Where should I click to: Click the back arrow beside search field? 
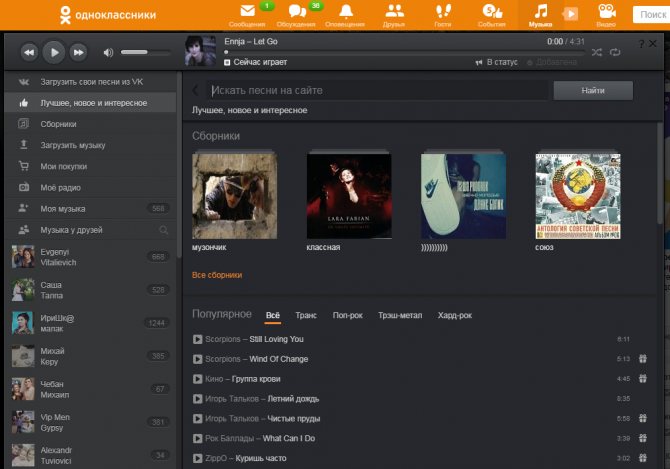[196, 90]
